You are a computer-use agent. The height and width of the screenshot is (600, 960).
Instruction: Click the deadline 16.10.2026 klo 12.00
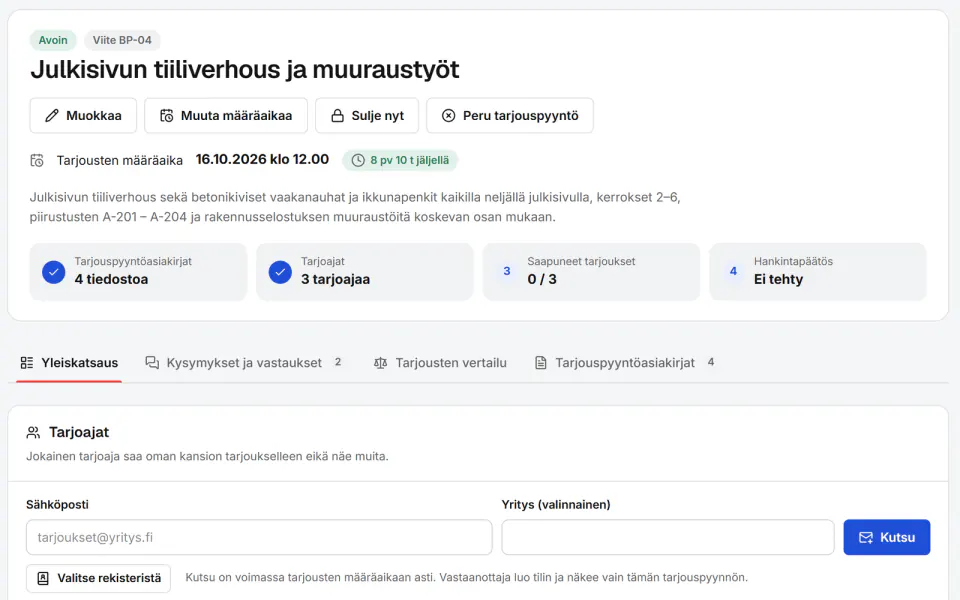click(262, 159)
